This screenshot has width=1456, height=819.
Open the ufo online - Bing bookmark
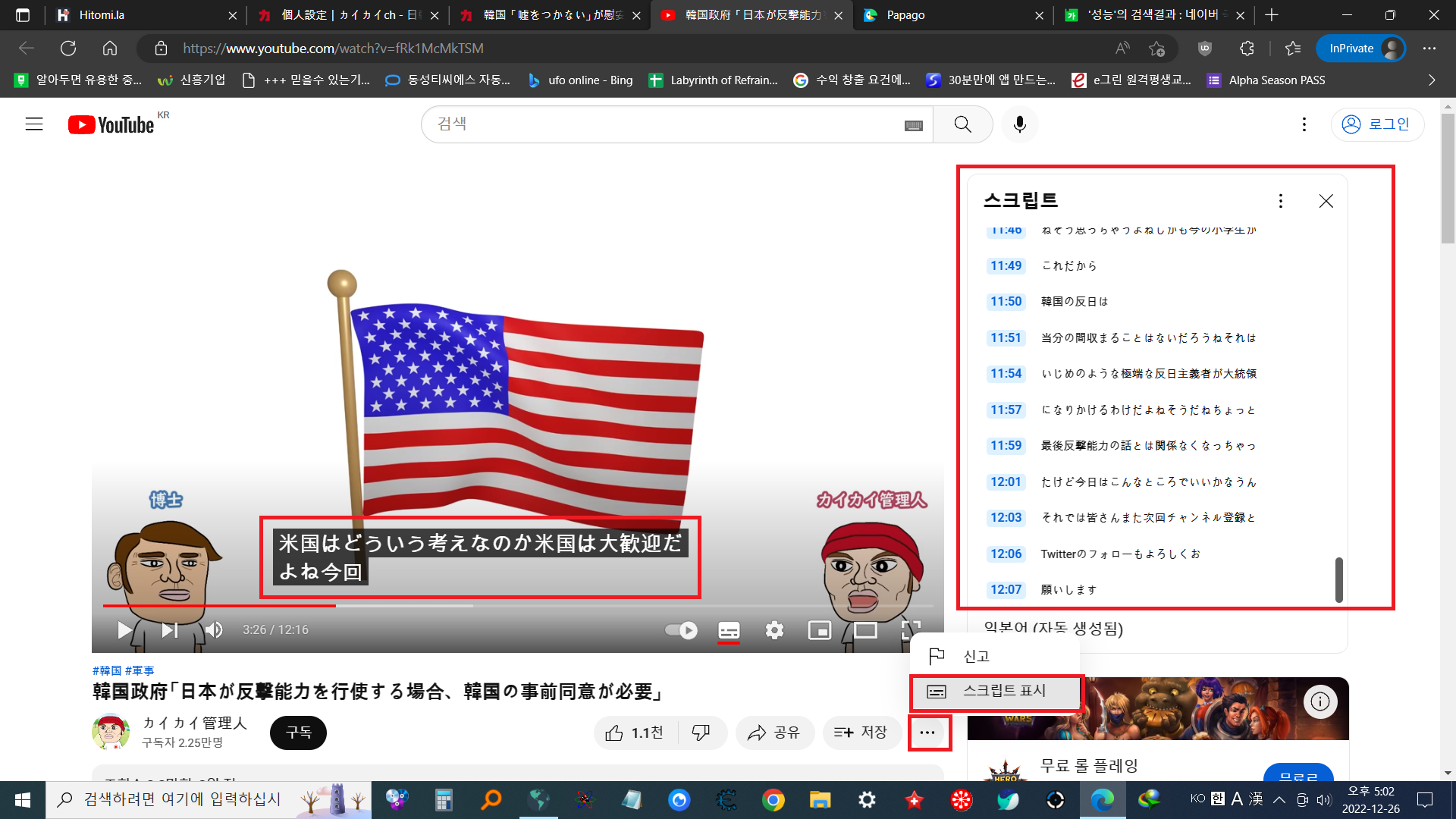coord(580,80)
